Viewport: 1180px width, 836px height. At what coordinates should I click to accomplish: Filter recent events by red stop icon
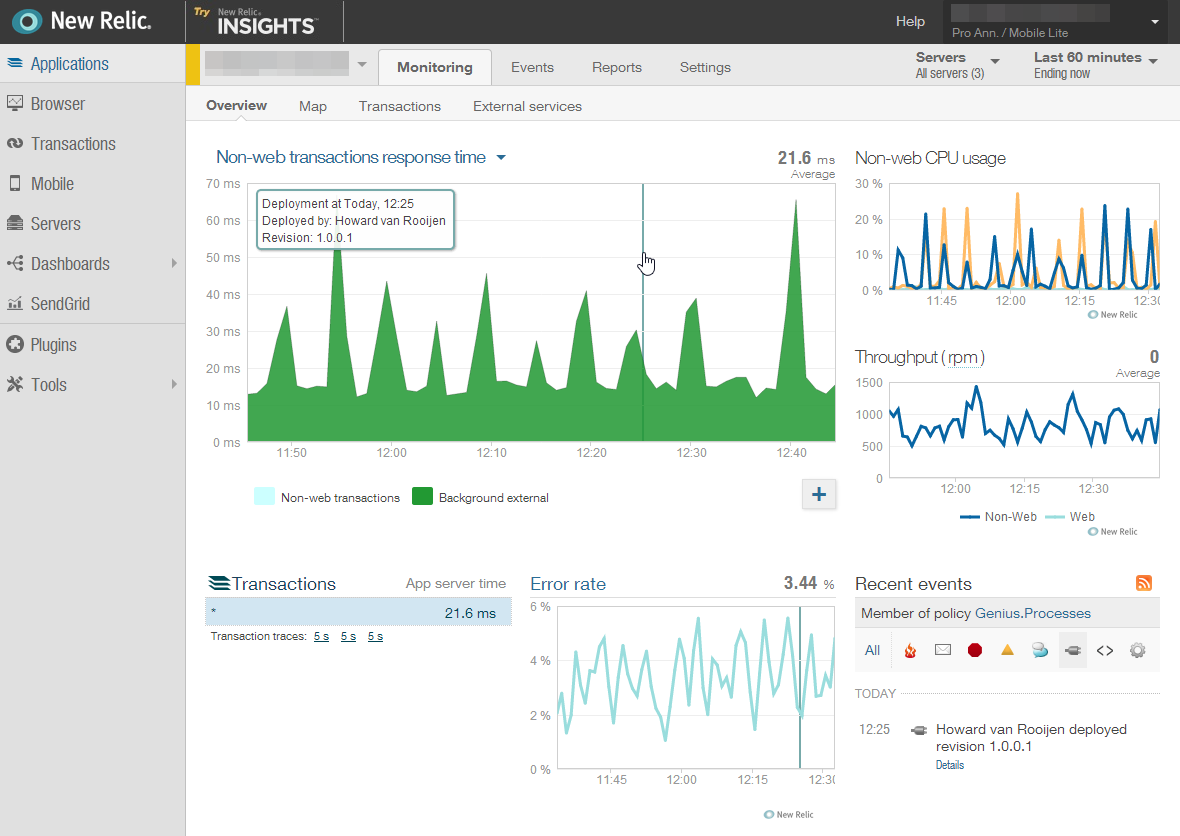click(975, 649)
